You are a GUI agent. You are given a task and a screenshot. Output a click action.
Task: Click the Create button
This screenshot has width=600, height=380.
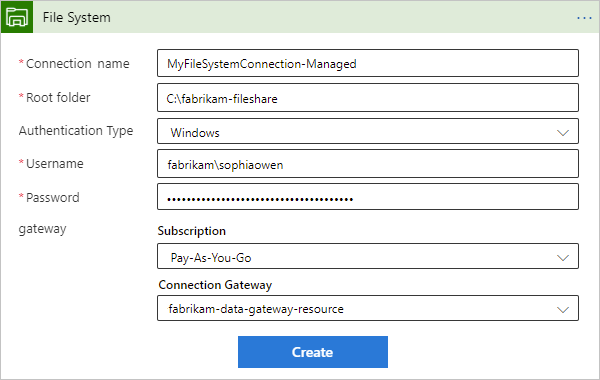313,352
